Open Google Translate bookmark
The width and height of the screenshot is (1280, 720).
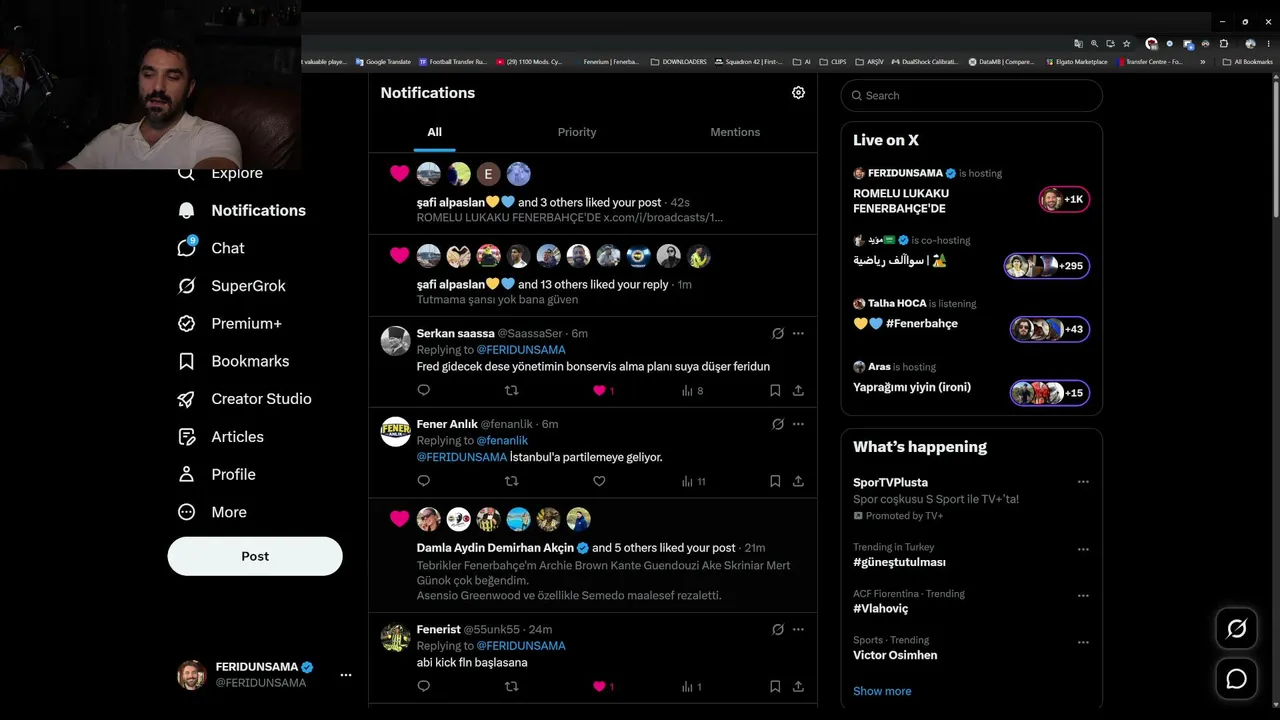[383, 62]
